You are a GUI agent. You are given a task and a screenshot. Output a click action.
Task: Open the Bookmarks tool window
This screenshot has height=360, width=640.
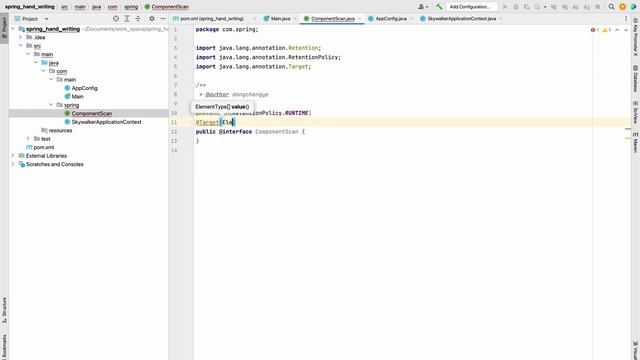(4, 347)
